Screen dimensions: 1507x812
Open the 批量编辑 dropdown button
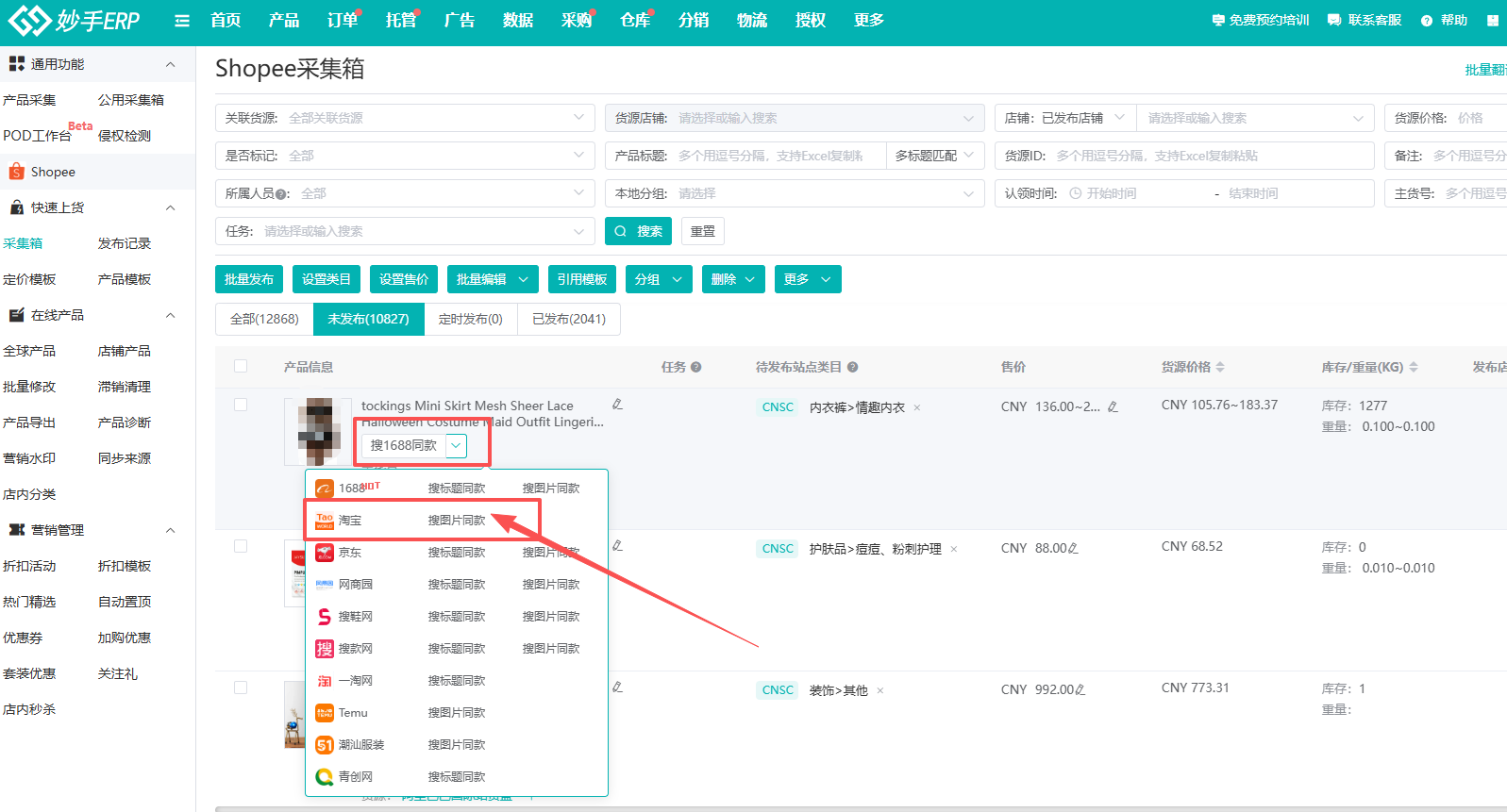point(493,279)
